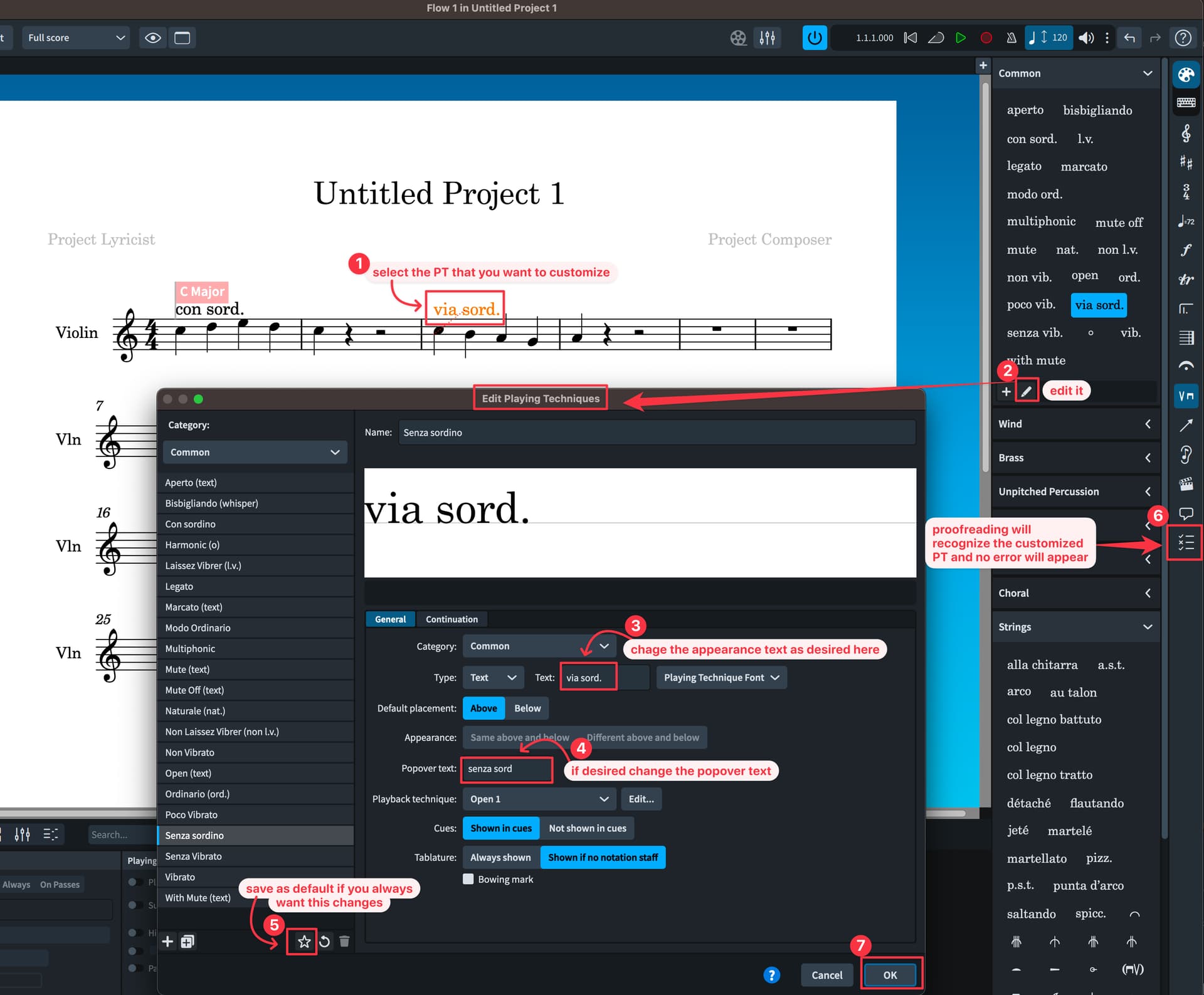
Task: Select Not shown in cues option
Action: coord(587,828)
